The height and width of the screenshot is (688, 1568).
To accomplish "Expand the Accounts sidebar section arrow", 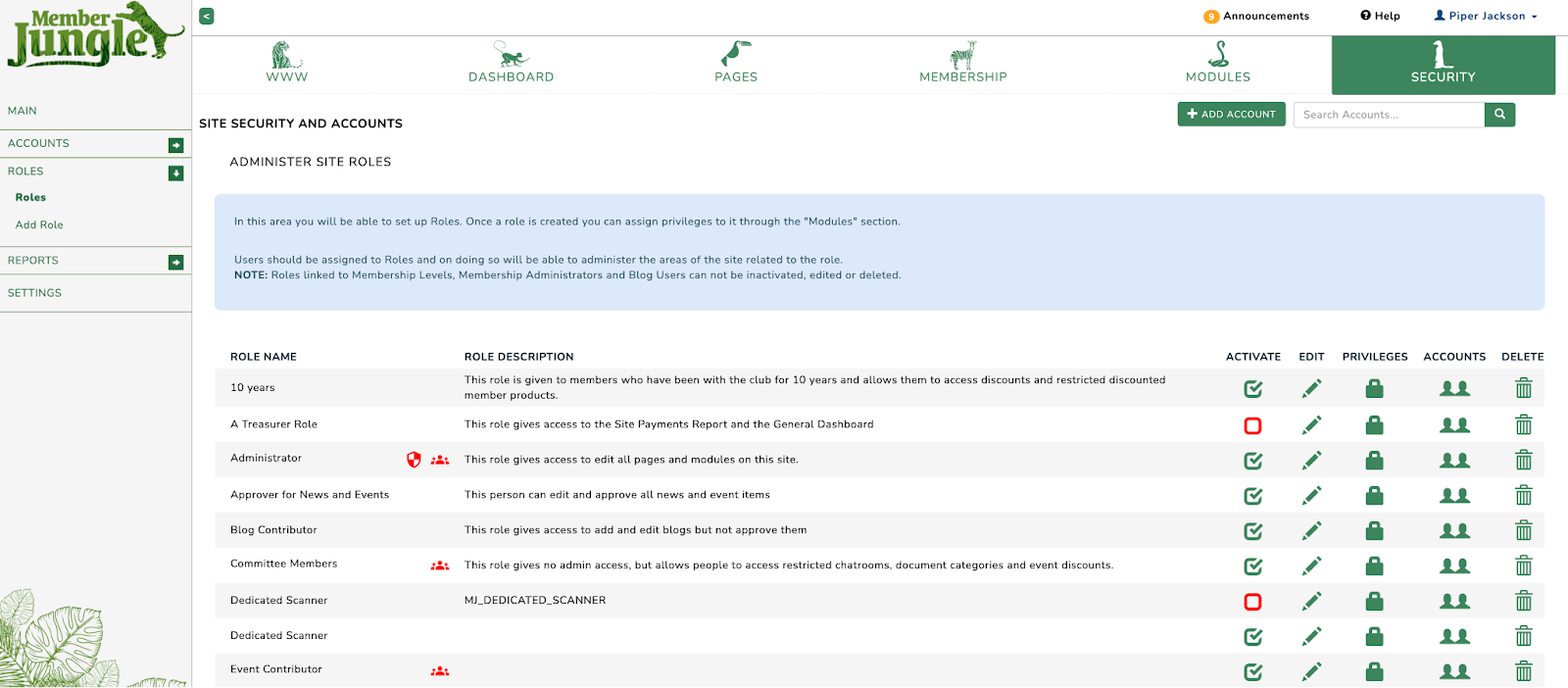I will 175,145.
